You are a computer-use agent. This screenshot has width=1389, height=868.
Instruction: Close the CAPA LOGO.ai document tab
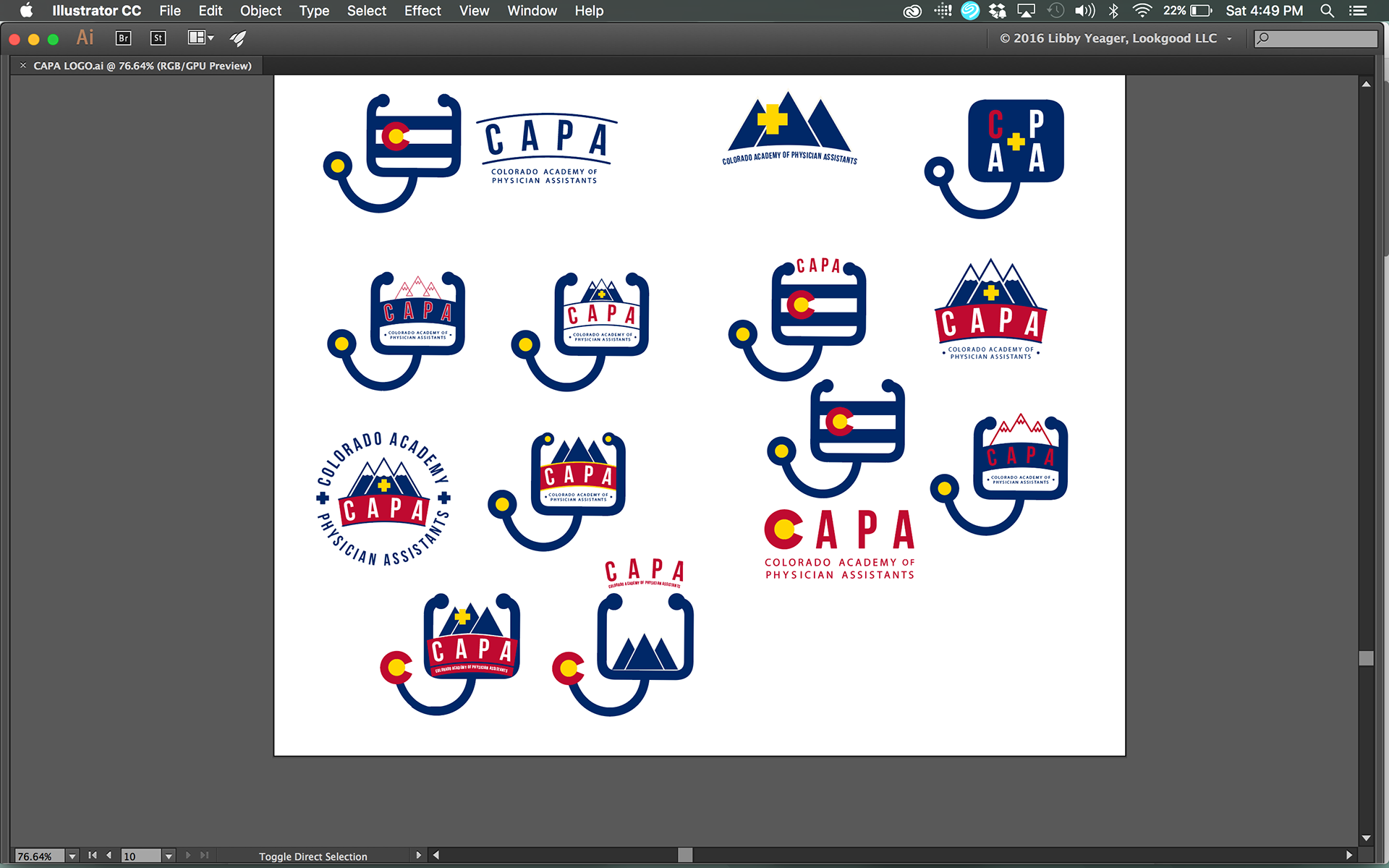23,66
